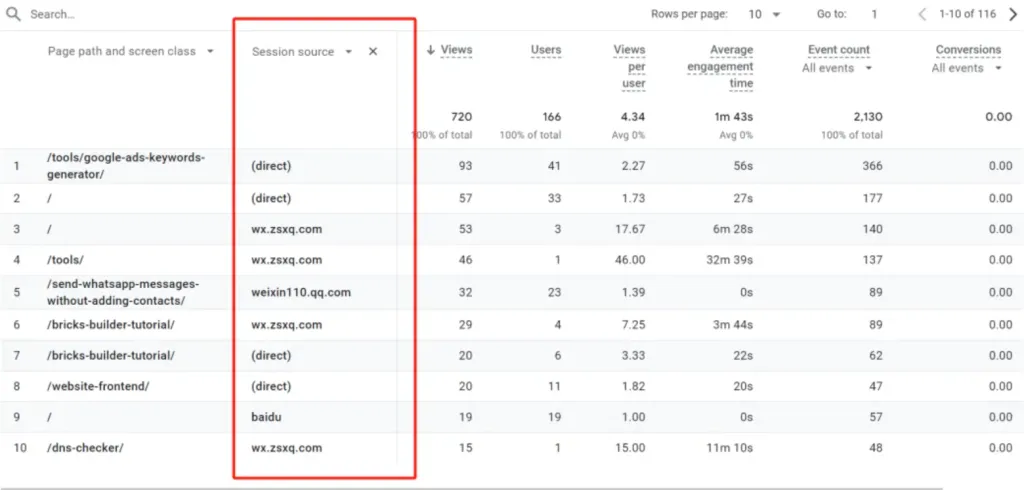Expand the Page path and screen class dropdown
This screenshot has width=1024, height=490.
point(210,51)
